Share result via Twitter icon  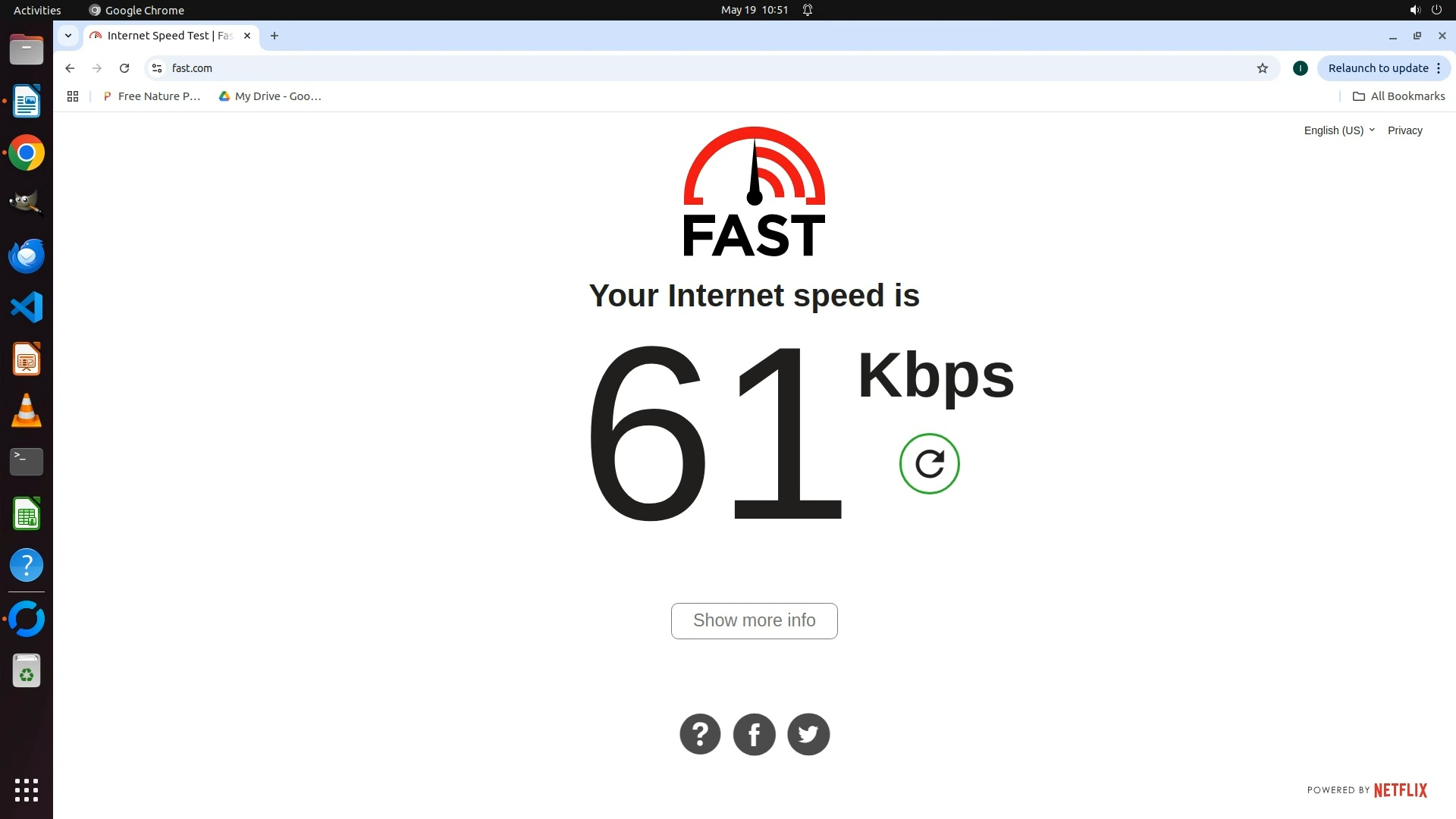click(x=808, y=734)
